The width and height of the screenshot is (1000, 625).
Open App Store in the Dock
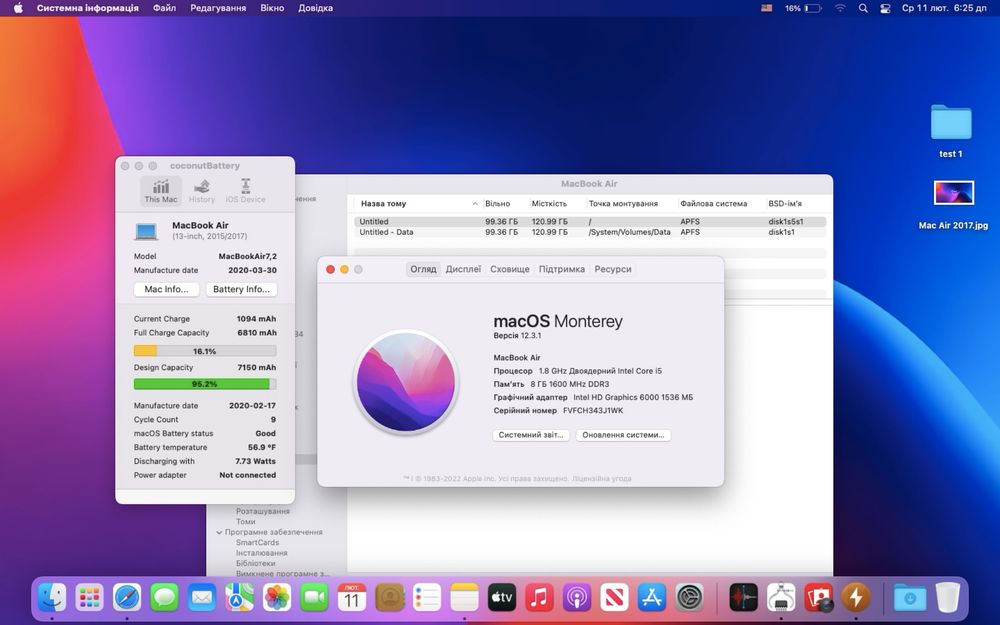[x=652, y=598]
